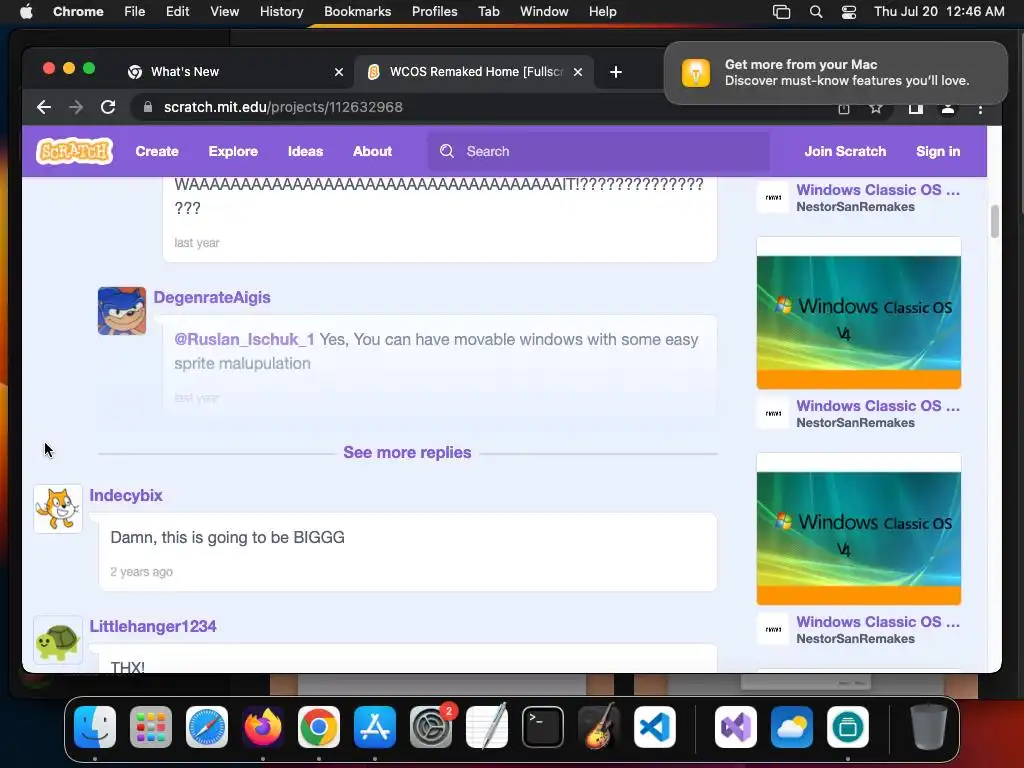Screen dimensions: 1024x768
Task: Open Terminal from the Dock
Action: (x=543, y=727)
